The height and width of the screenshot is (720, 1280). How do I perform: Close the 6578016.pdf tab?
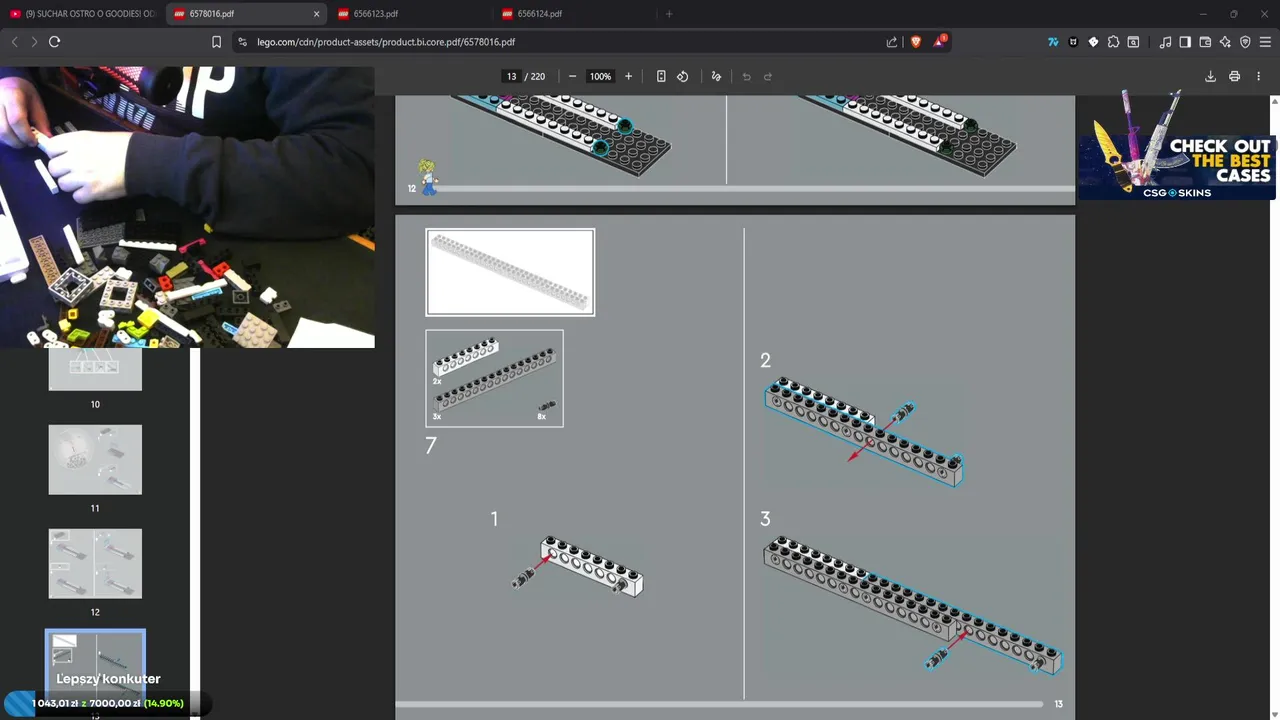317,14
